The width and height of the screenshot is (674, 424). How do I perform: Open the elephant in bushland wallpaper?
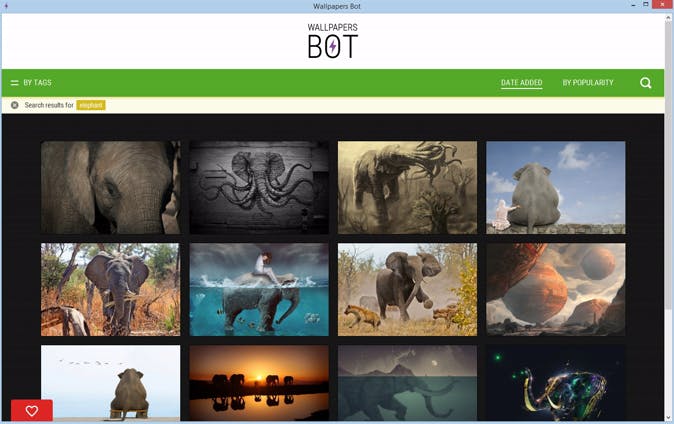click(x=110, y=289)
